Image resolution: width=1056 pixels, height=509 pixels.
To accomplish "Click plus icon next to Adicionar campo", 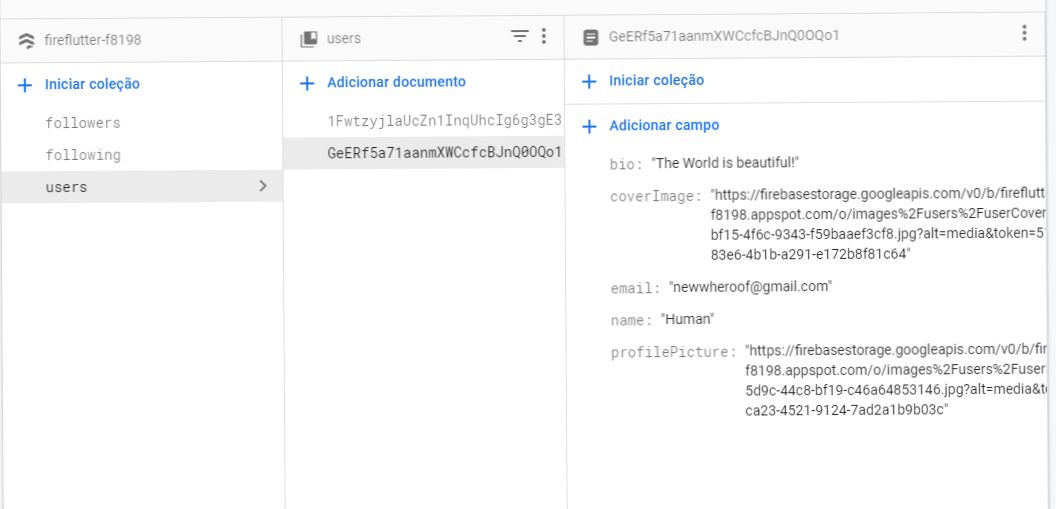I will [x=590, y=126].
